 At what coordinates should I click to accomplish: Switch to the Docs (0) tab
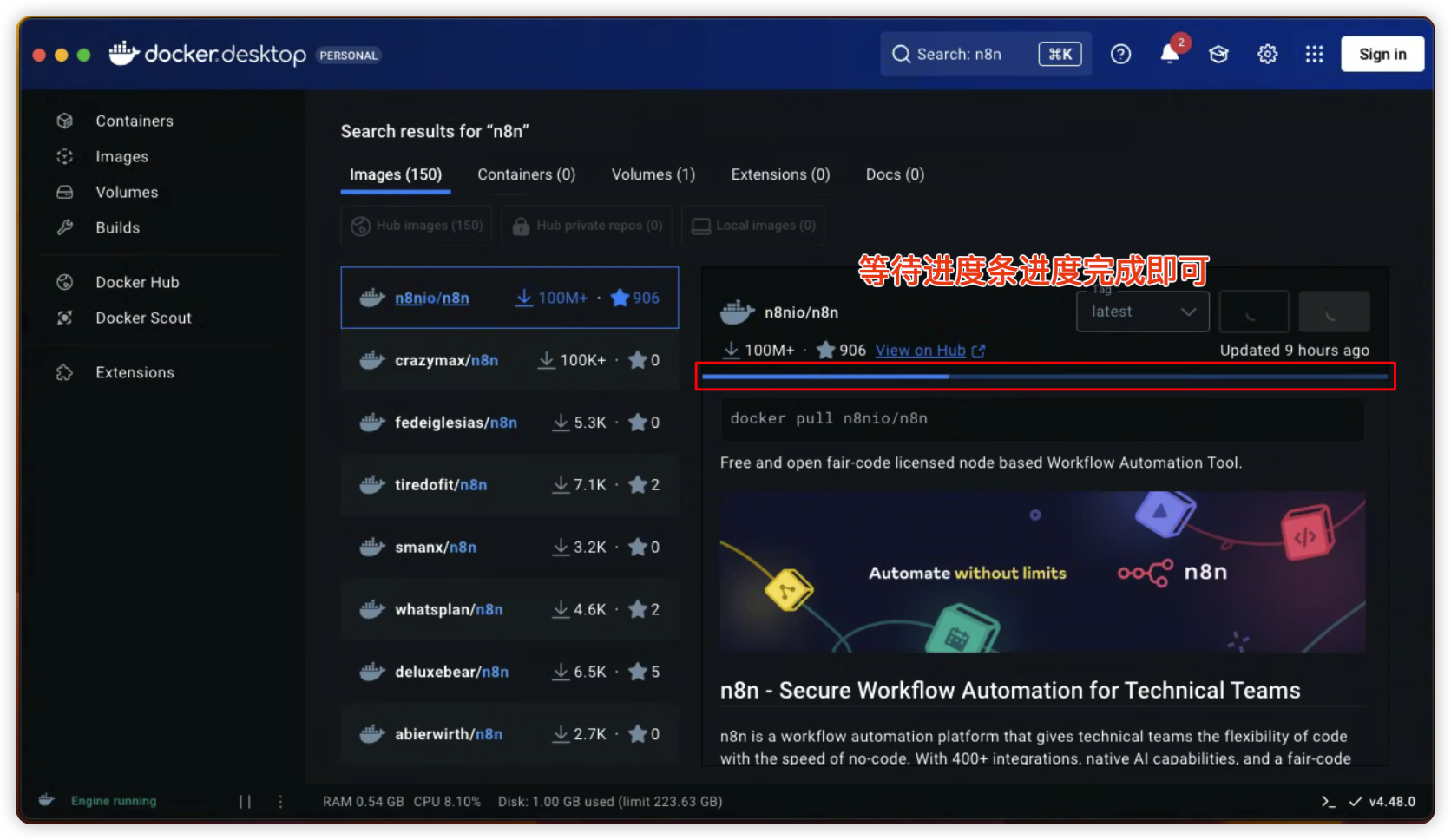[x=895, y=174]
